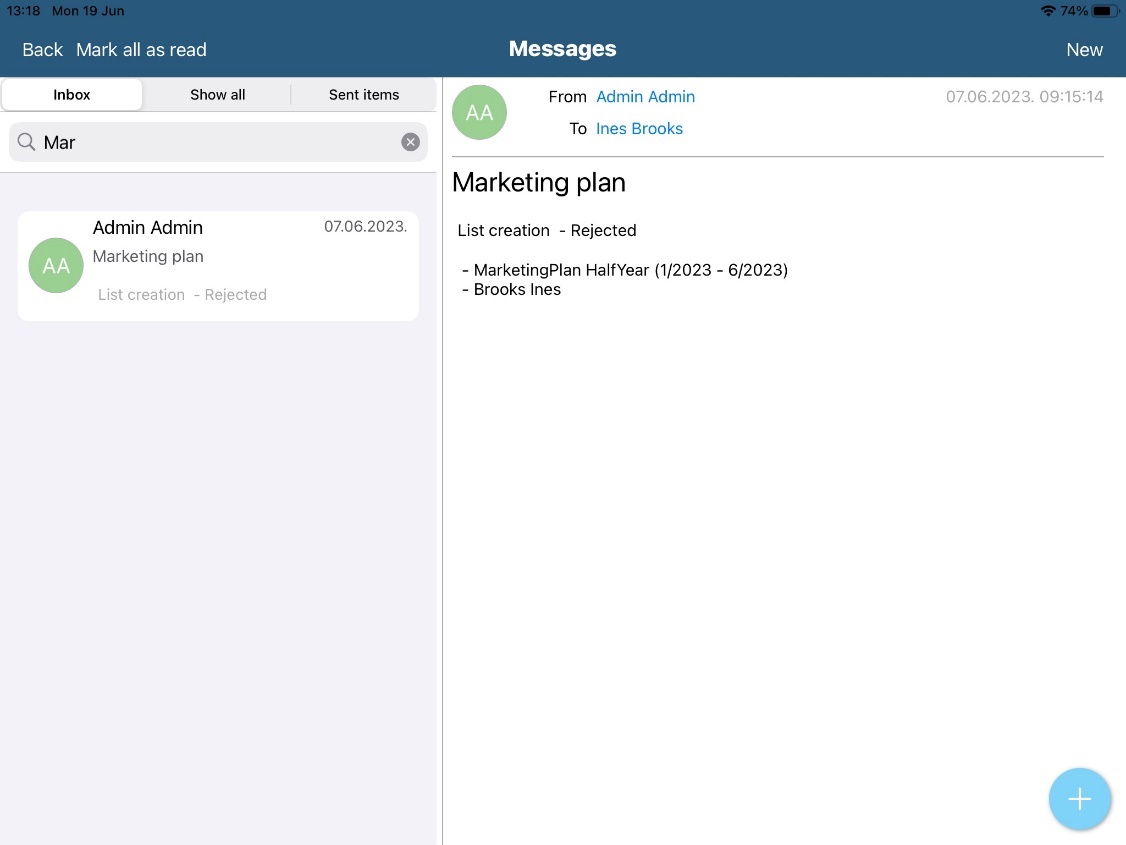Tap the MarketingPlan HalfYear line in the message body
1126x845 pixels.
(x=630, y=270)
